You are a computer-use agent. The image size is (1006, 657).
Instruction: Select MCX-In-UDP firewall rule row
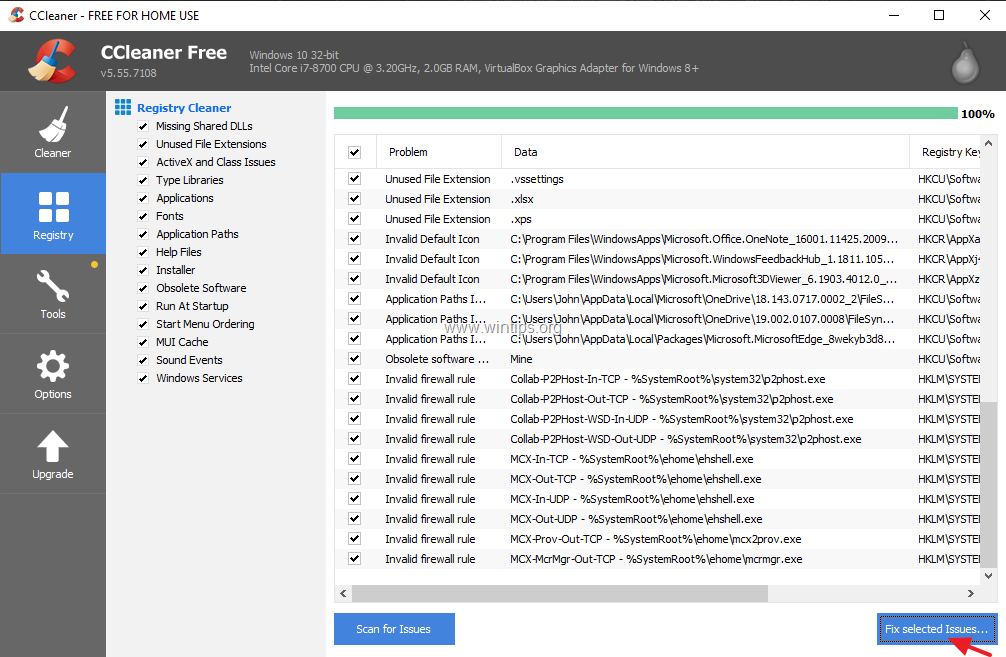[x=658, y=499]
